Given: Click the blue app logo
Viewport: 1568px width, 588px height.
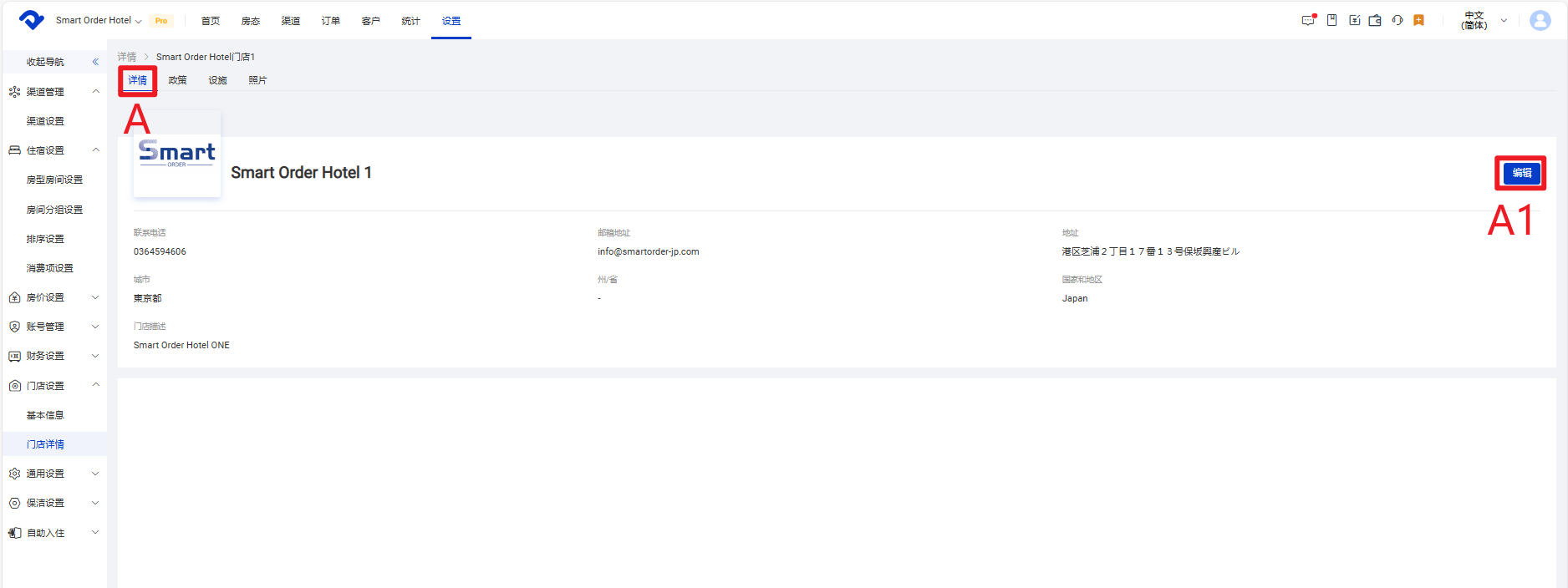Looking at the screenshot, I should (32, 20).
